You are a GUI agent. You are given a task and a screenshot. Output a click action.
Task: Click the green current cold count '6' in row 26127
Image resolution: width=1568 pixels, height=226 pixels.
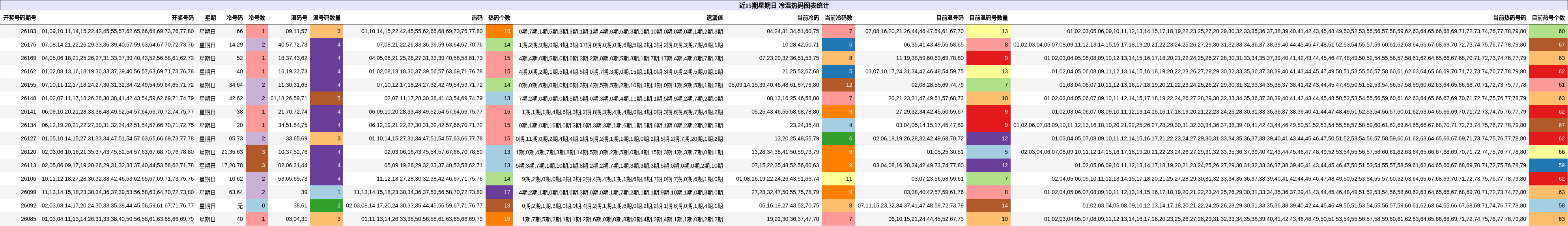click(838, 138)
